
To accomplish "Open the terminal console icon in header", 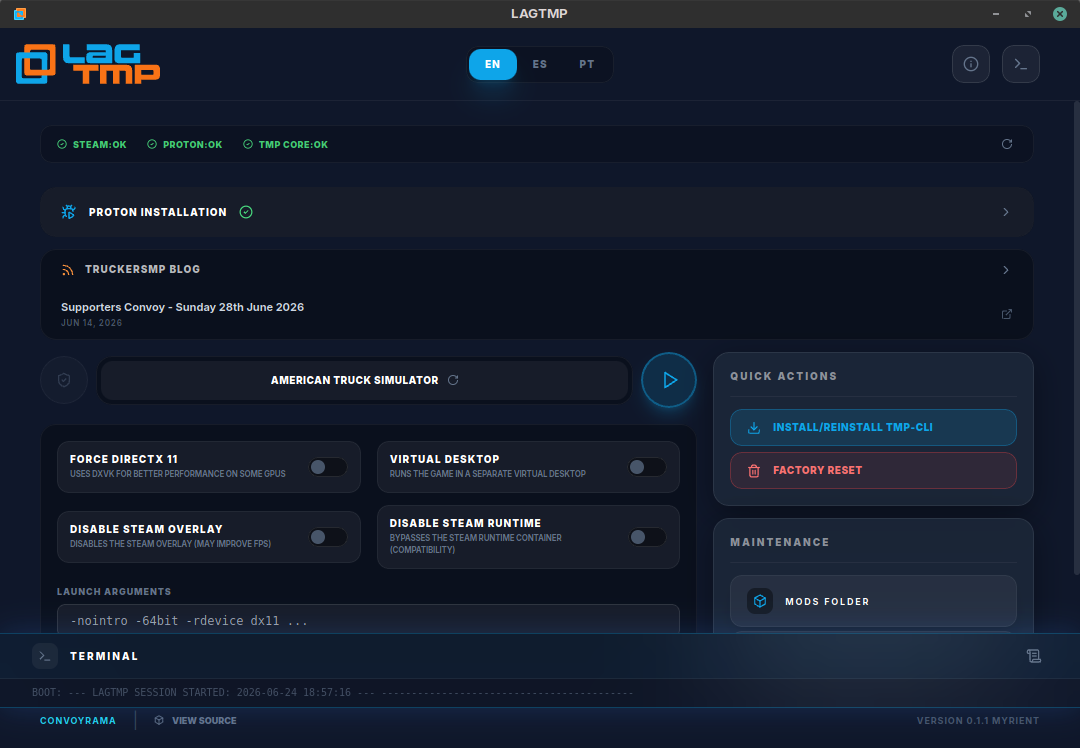I will tap(1020, 64).
